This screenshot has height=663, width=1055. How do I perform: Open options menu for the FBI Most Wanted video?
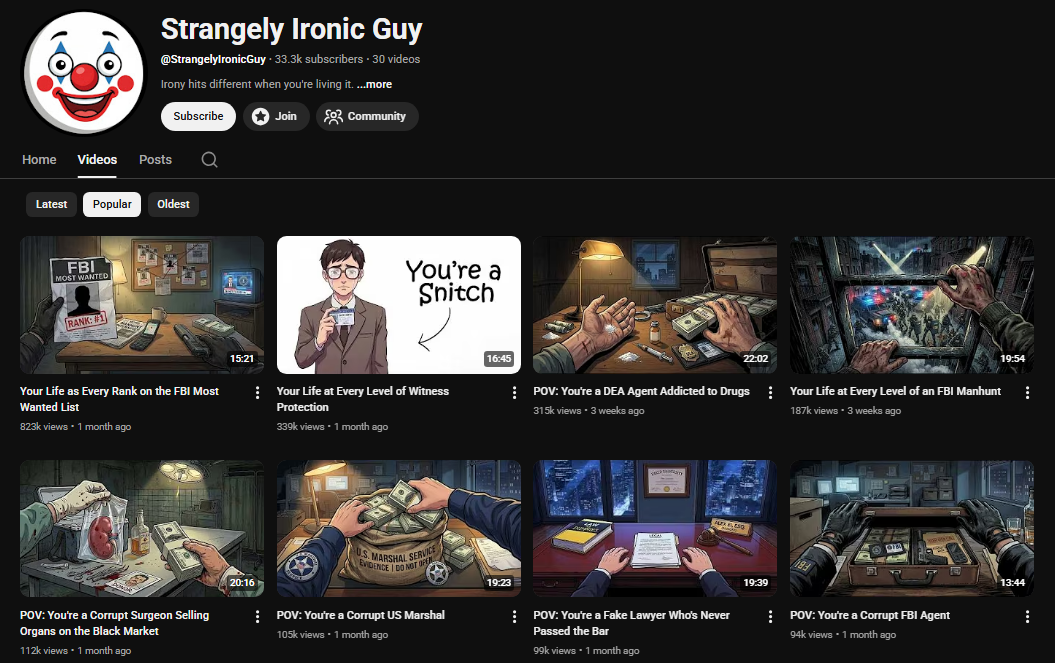[x=257, y=392]
